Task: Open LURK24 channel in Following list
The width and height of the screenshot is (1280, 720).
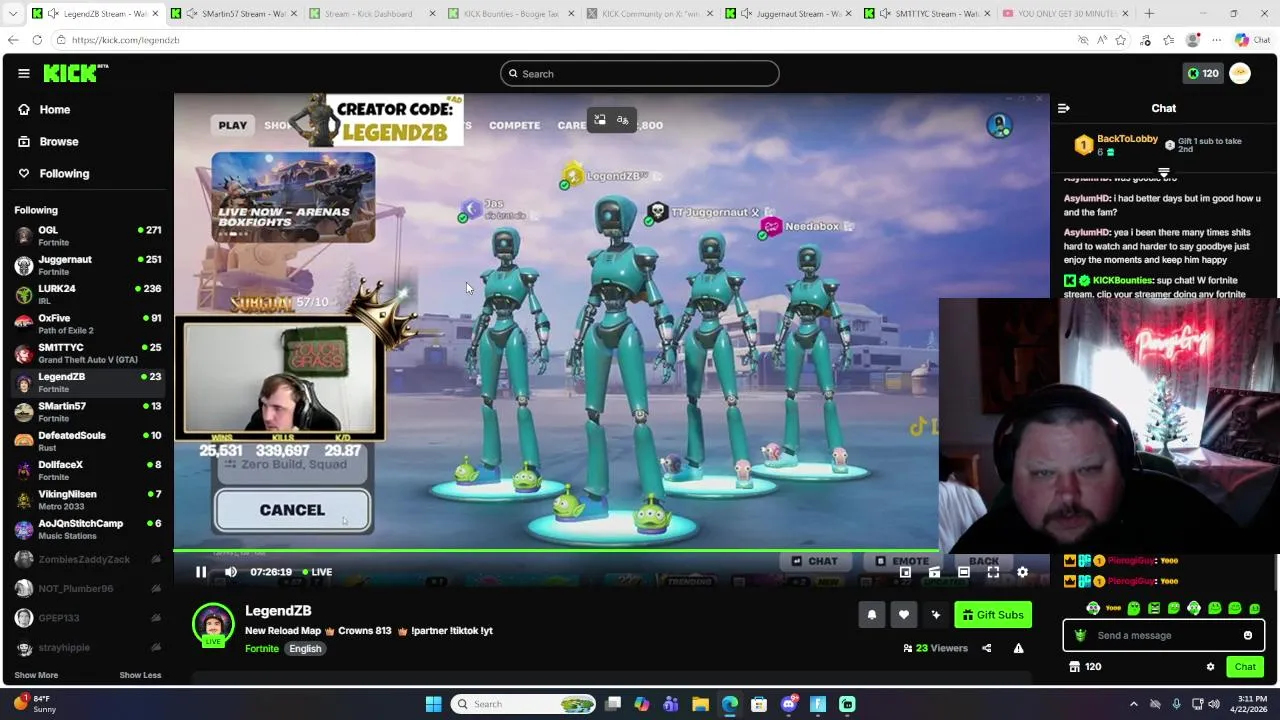Action: (87, 294)
